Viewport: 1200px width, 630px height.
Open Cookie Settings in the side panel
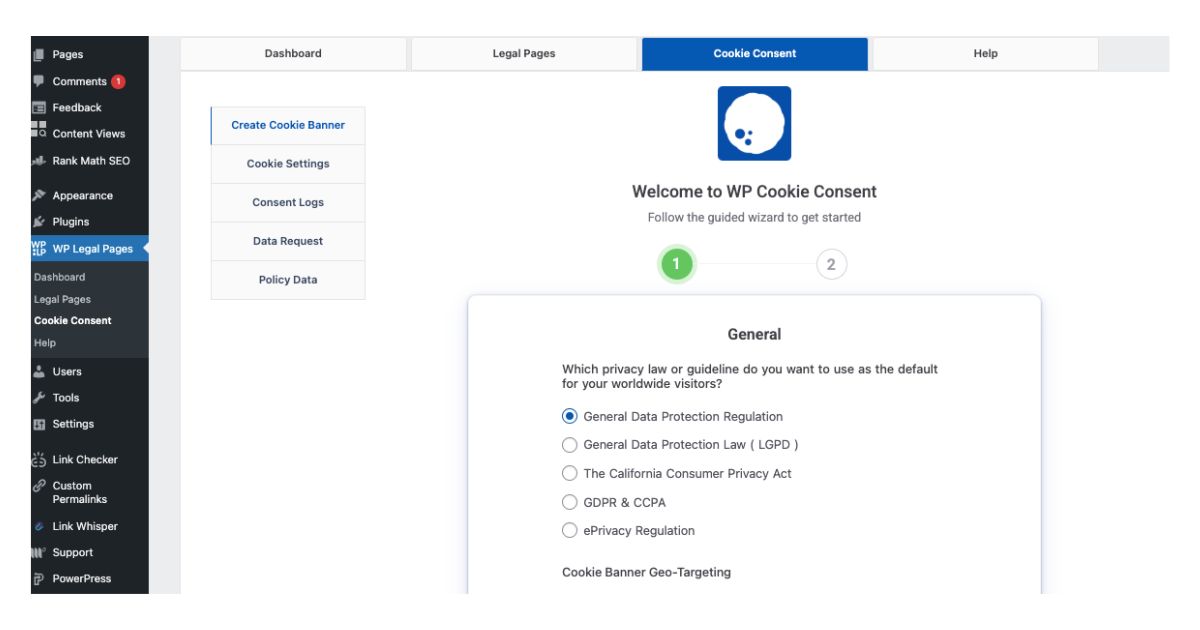pos(288,164)
